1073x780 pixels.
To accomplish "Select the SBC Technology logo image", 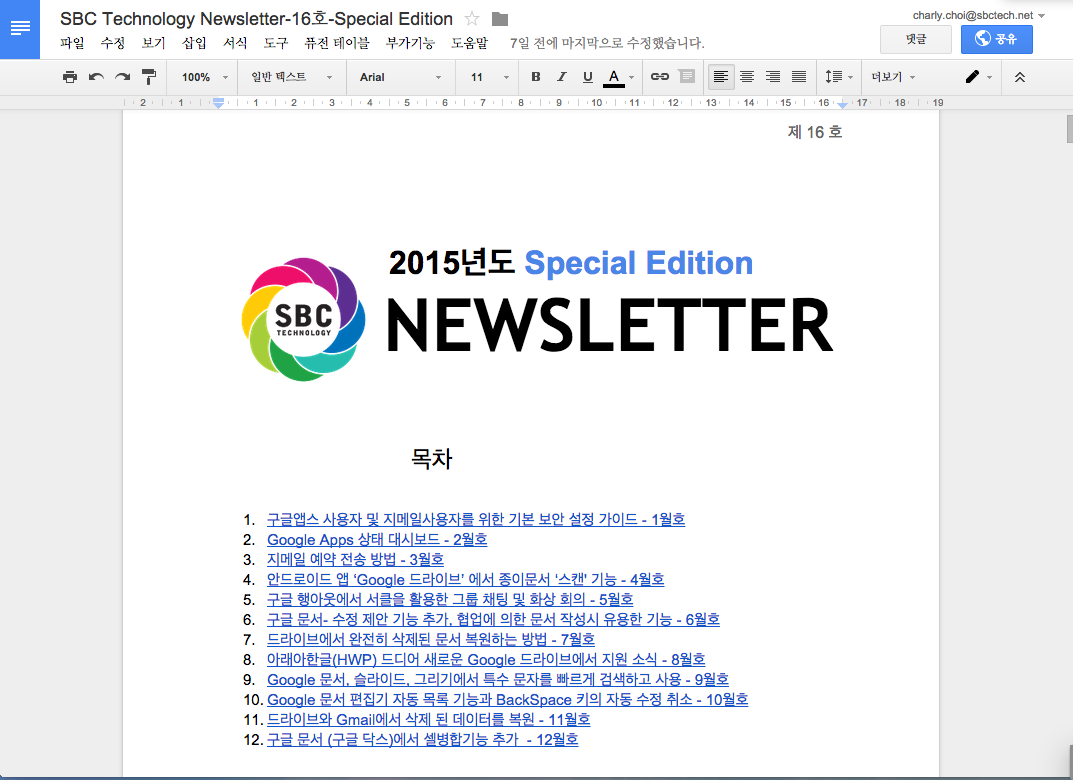I will (303, 319).
